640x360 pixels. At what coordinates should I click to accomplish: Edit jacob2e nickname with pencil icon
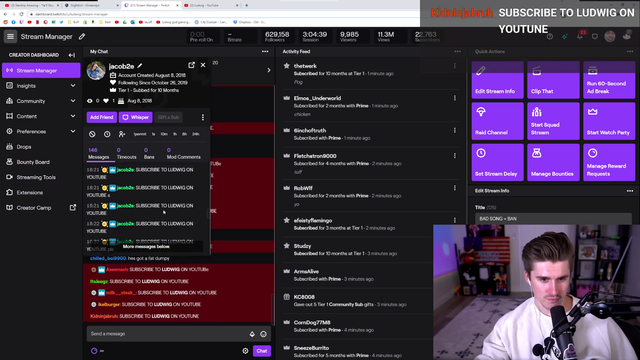[140, 66]
